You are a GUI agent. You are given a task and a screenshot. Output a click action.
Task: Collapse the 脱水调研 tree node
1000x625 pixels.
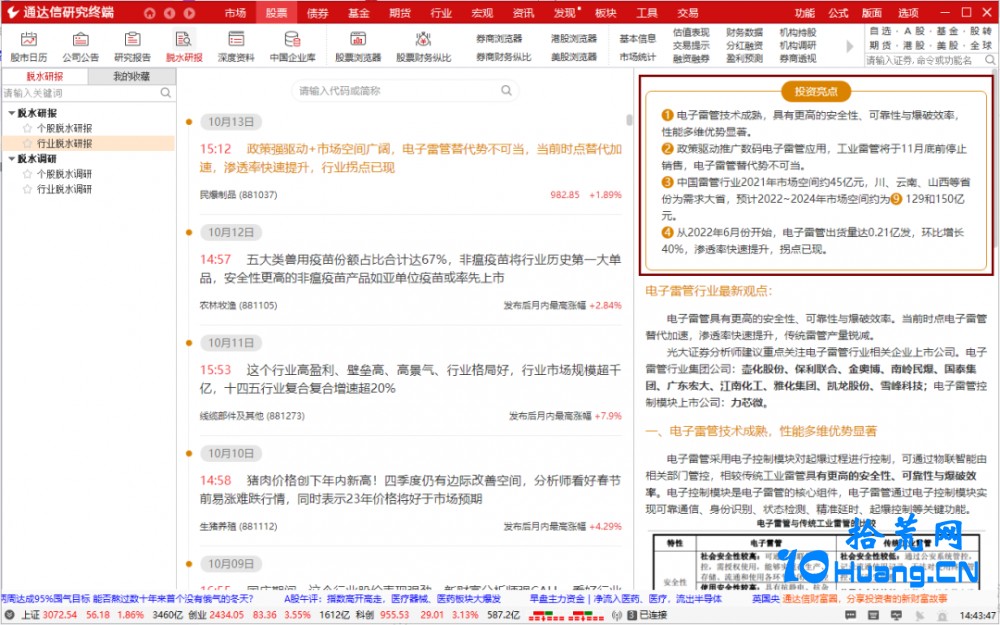(11, 159)
